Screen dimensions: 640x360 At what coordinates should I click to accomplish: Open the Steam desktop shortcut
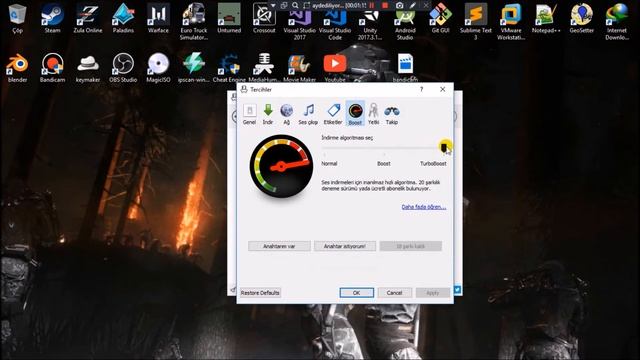pos(52,18)
